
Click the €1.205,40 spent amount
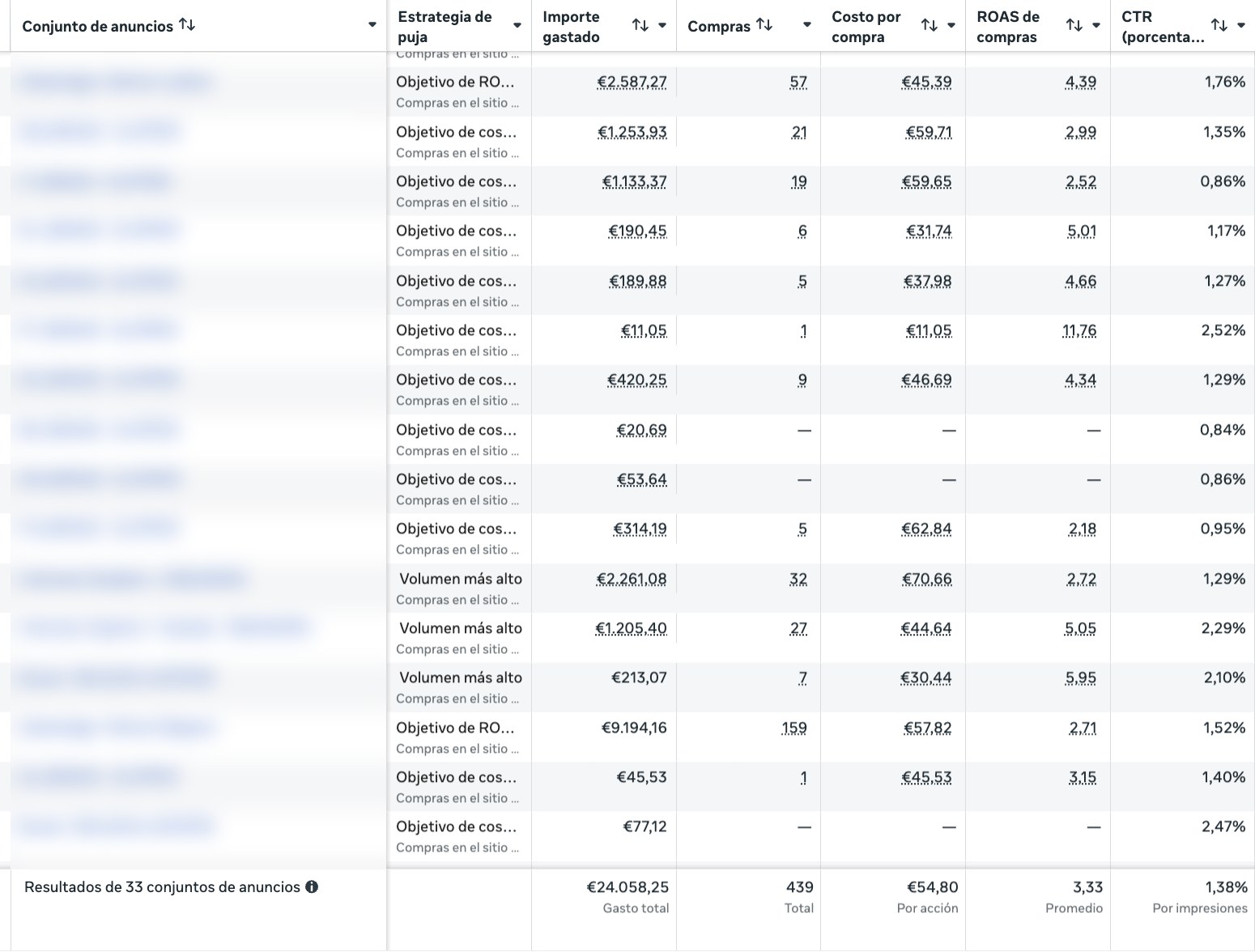[x=632, y=628]
